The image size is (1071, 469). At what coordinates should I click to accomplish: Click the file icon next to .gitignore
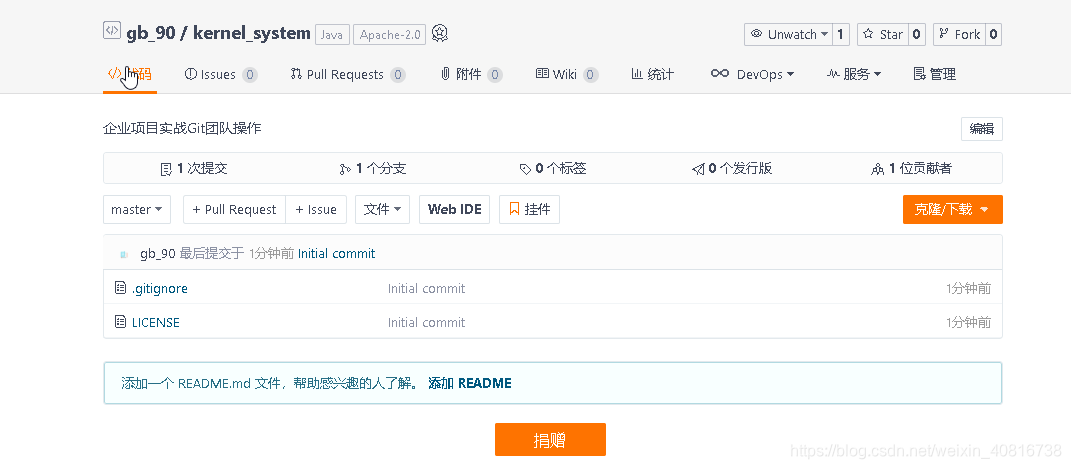pyautogui.click(x=120, y=288)
